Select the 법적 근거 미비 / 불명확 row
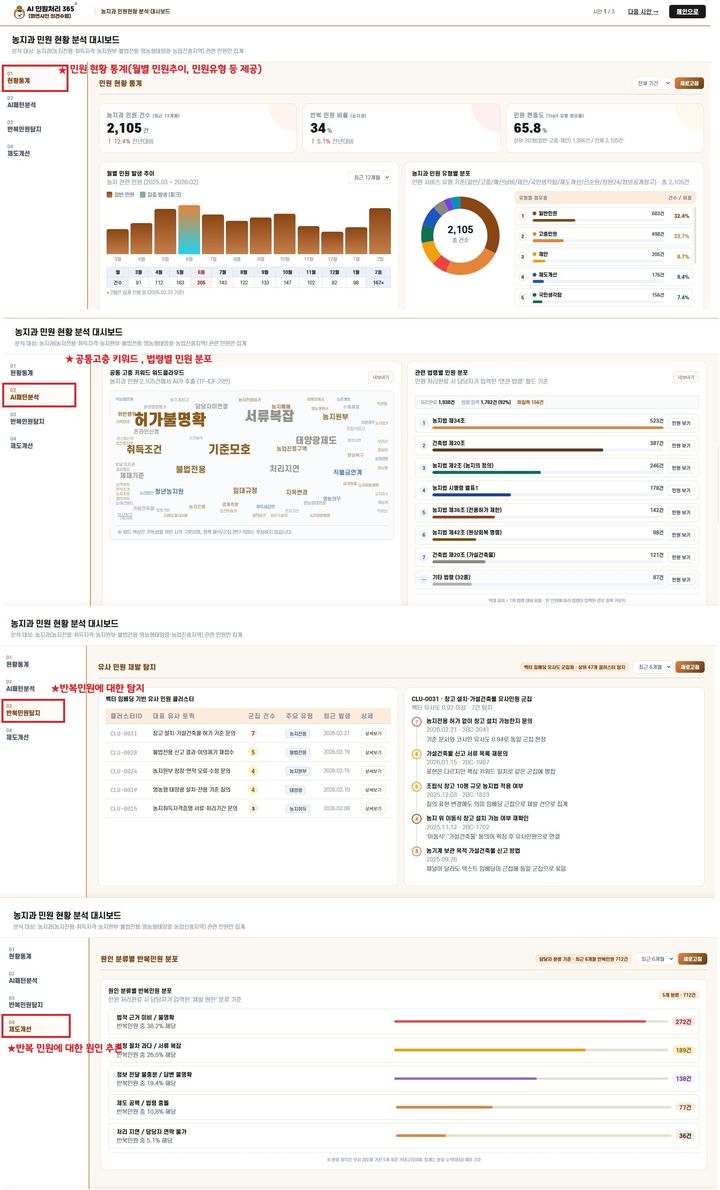Screen dimensions: 720x1190 tap(403, 1022)
